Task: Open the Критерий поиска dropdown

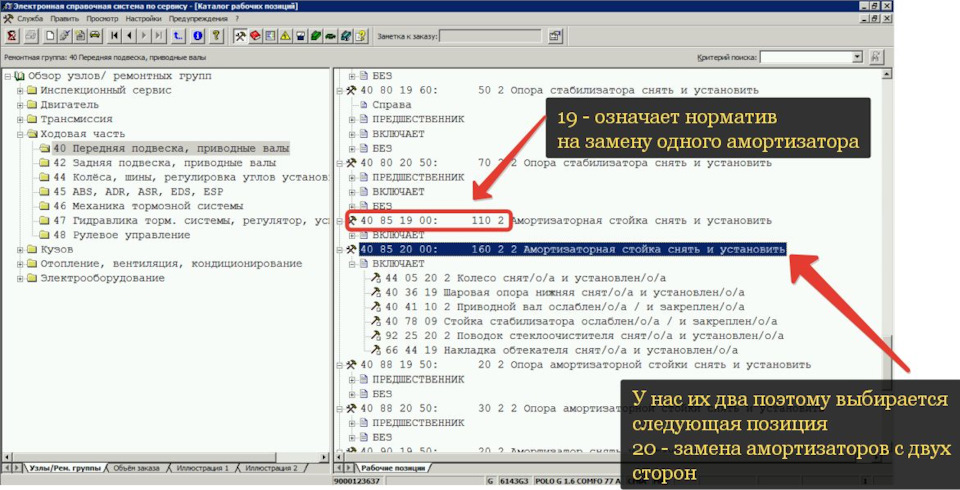Action: click(x=857, y=57)
